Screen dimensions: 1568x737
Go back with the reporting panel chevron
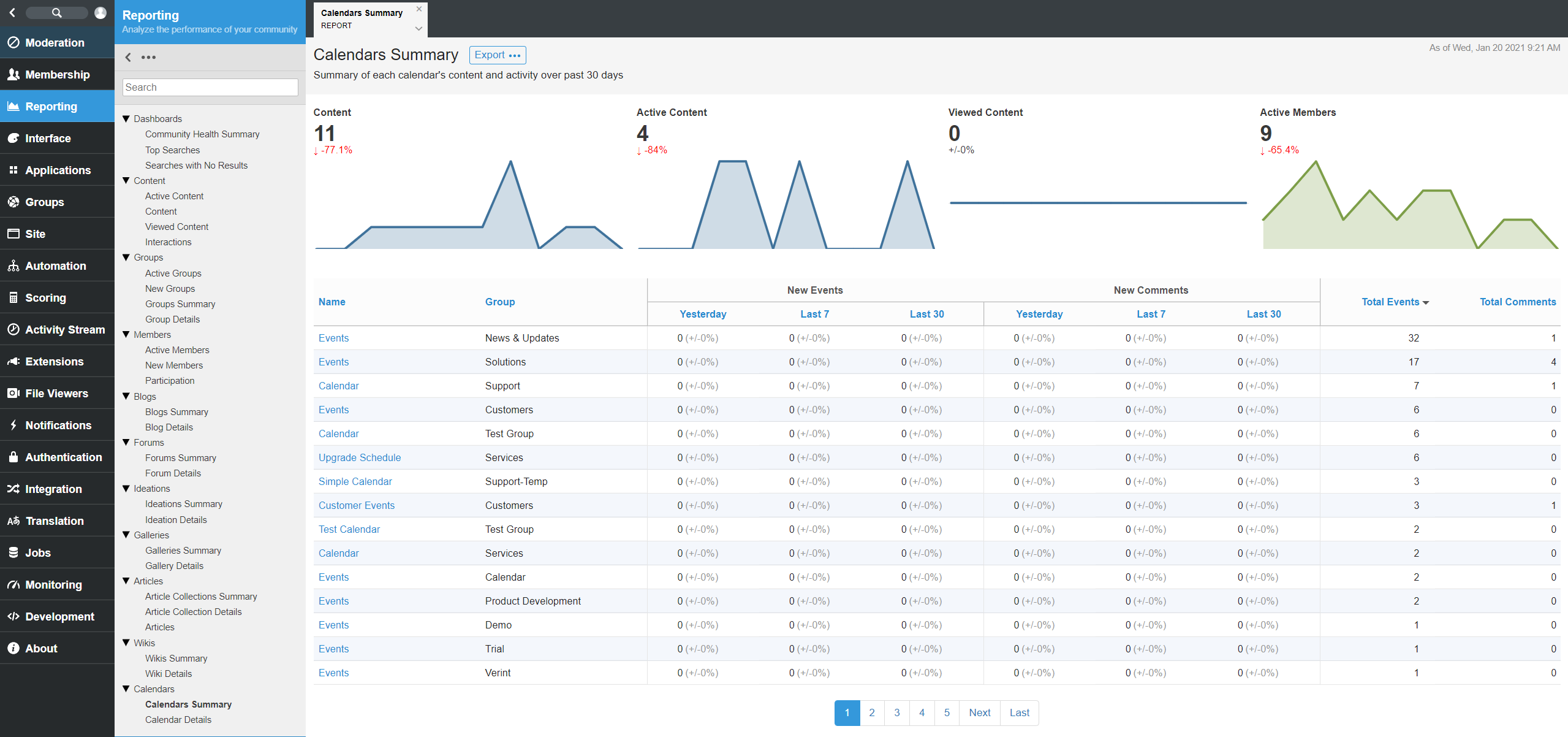coord(128,57)
